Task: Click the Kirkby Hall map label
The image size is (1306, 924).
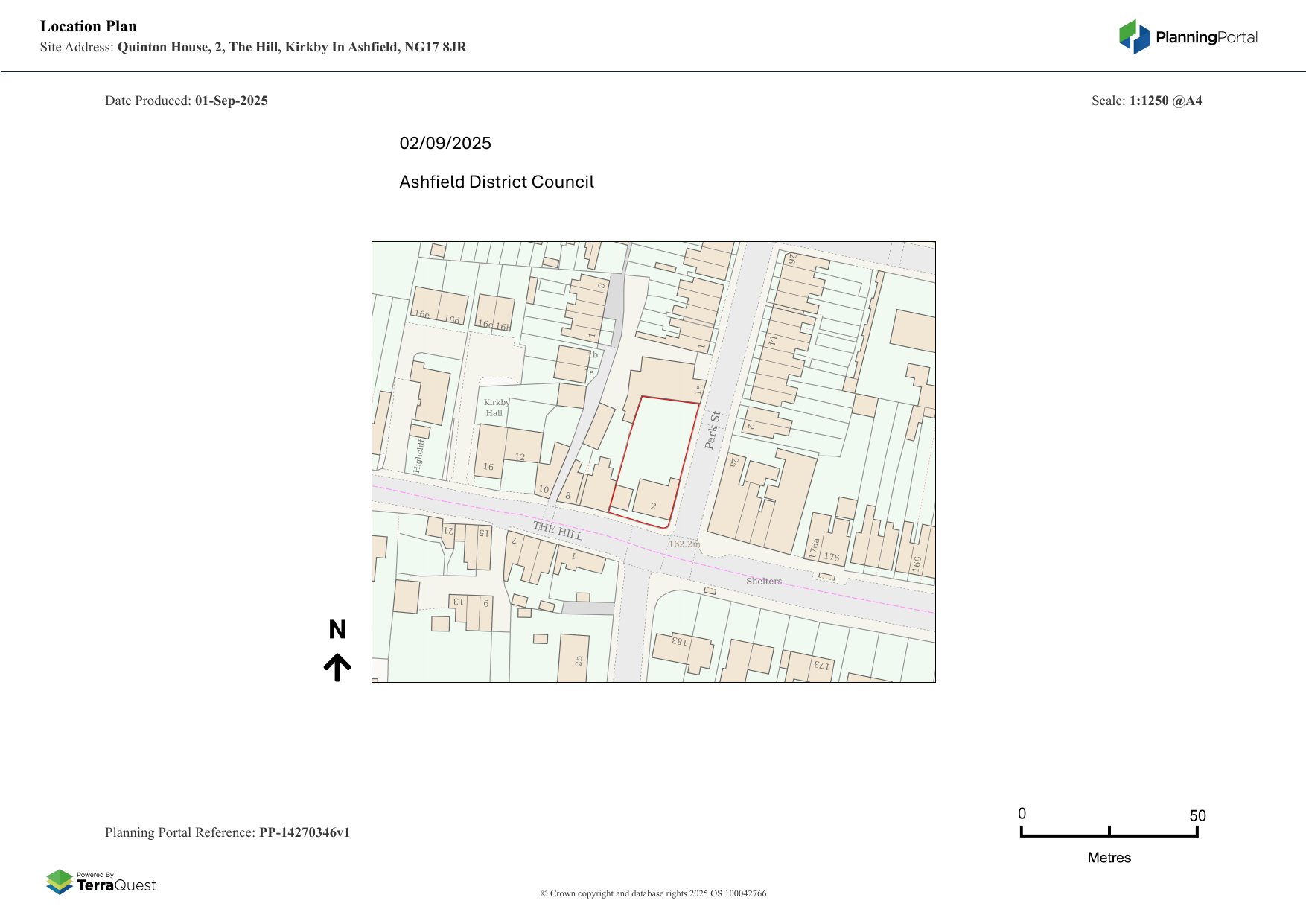Action: coord(496,407)
